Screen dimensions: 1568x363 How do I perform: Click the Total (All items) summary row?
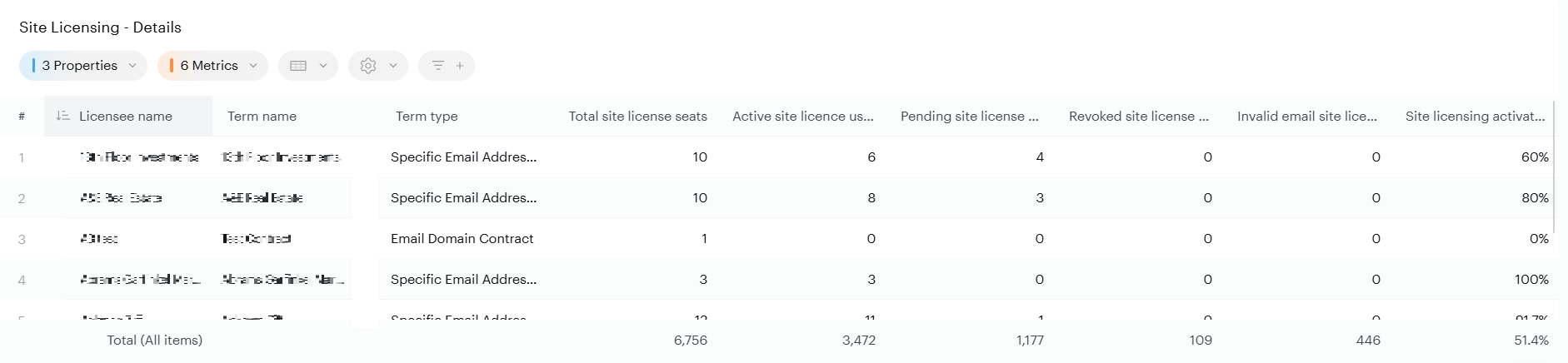155,341
